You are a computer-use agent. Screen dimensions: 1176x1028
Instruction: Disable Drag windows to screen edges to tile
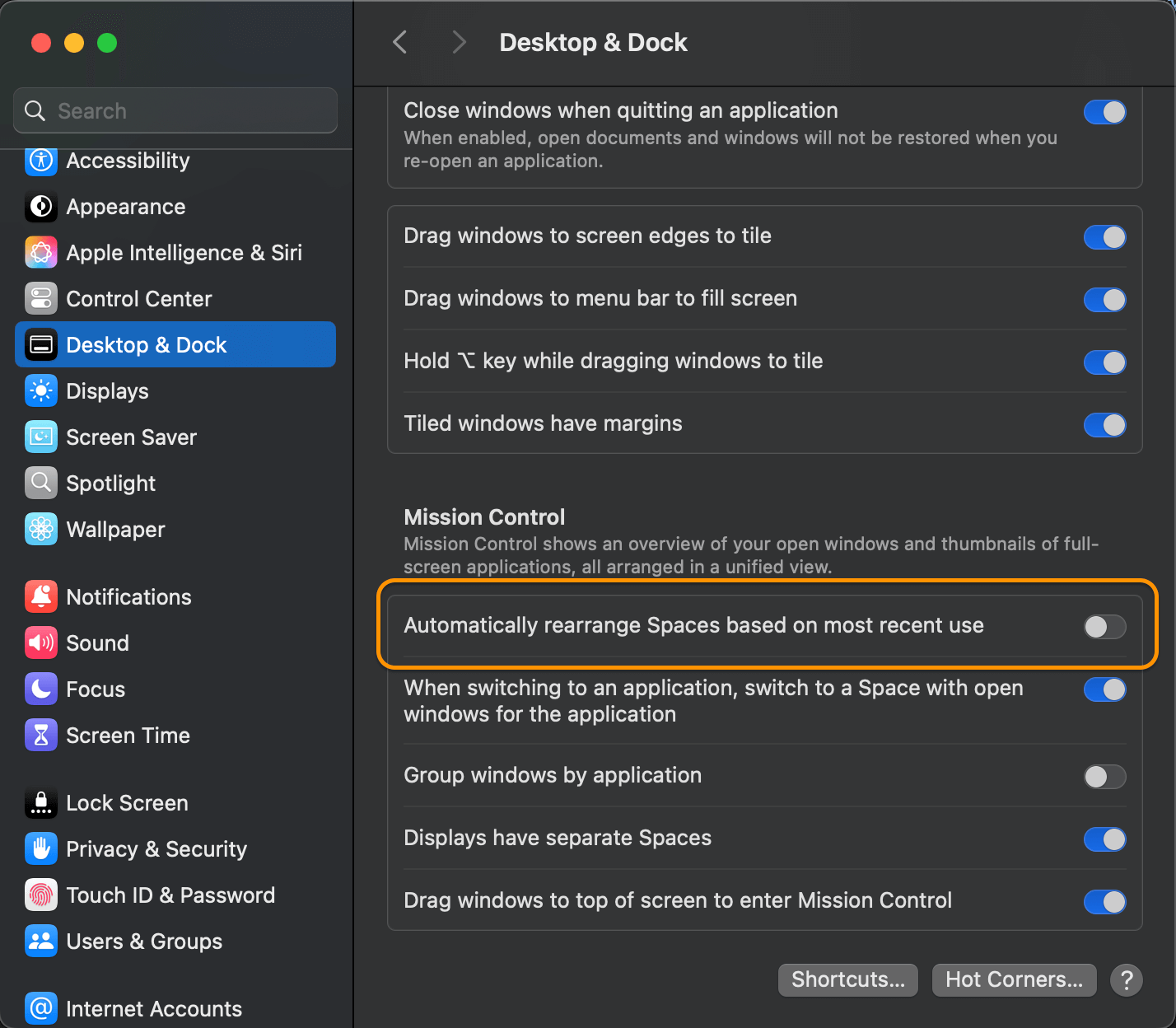click(x=1104, y=237)
